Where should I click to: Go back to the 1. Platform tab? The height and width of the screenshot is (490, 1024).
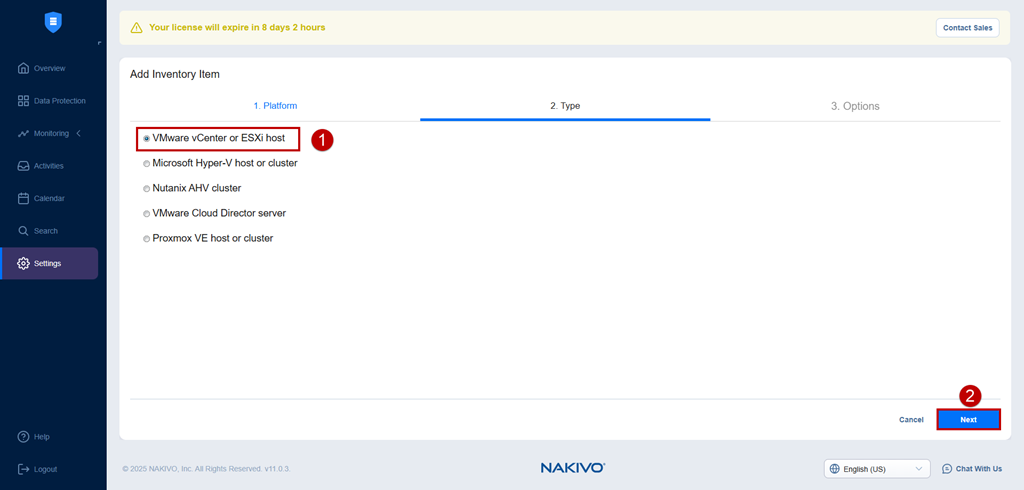275,106
